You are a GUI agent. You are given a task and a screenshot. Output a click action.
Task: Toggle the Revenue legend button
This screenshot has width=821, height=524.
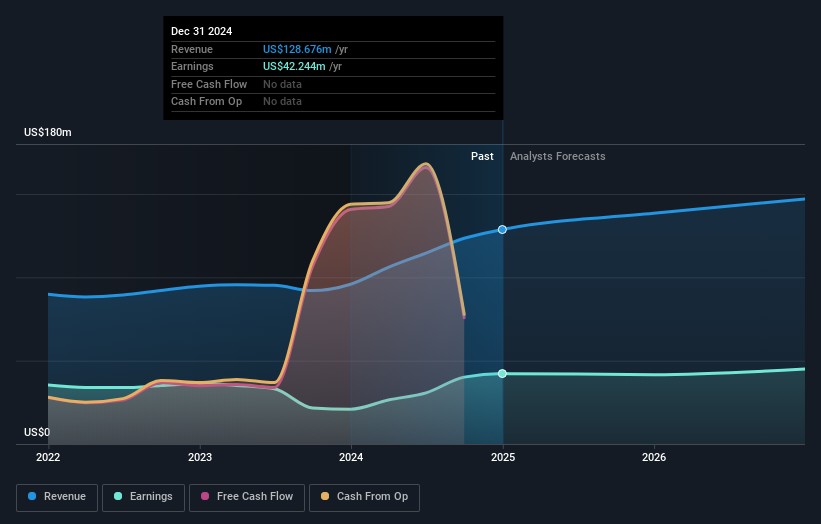(57, 497)
